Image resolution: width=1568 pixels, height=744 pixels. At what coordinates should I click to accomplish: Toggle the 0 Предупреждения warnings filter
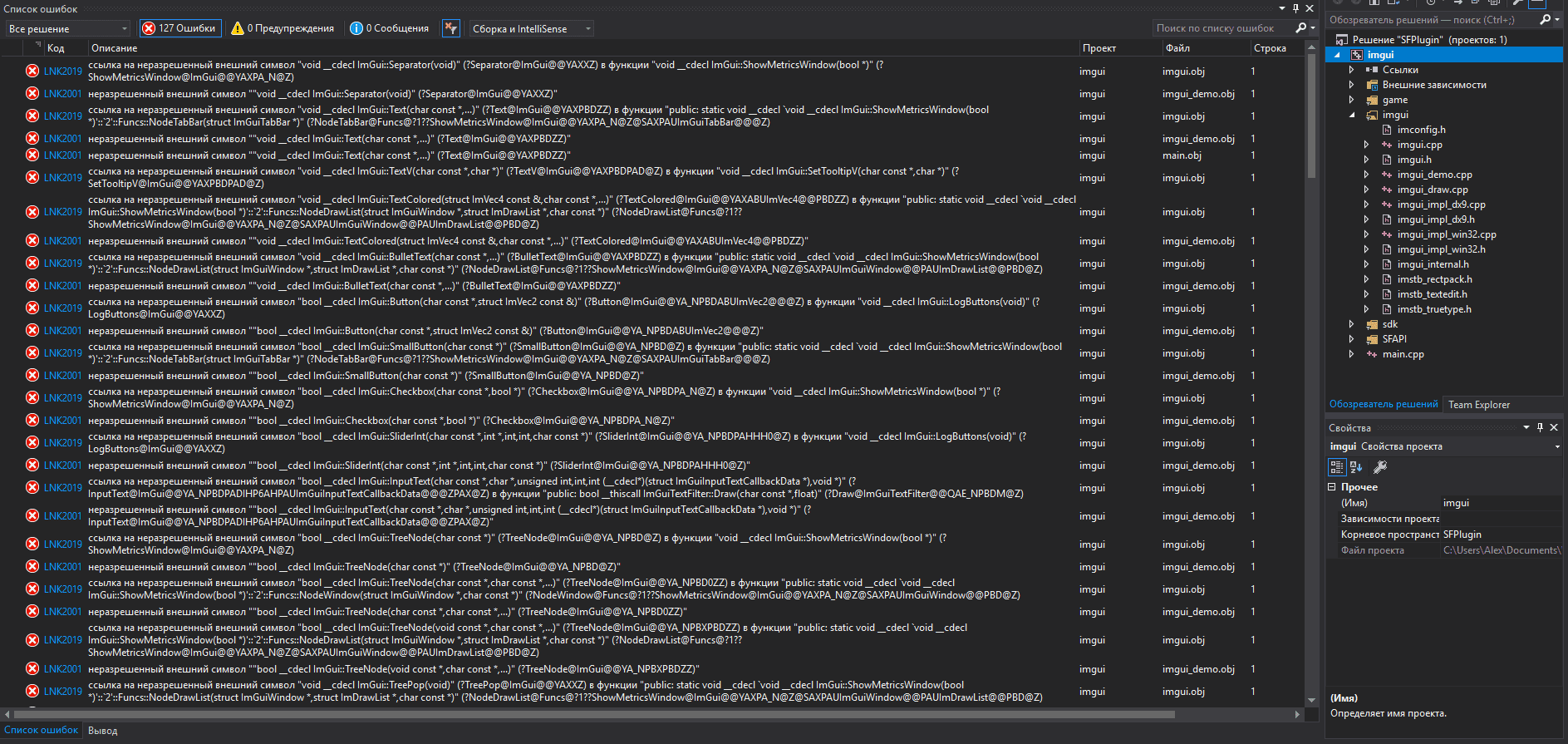(283, 28)
